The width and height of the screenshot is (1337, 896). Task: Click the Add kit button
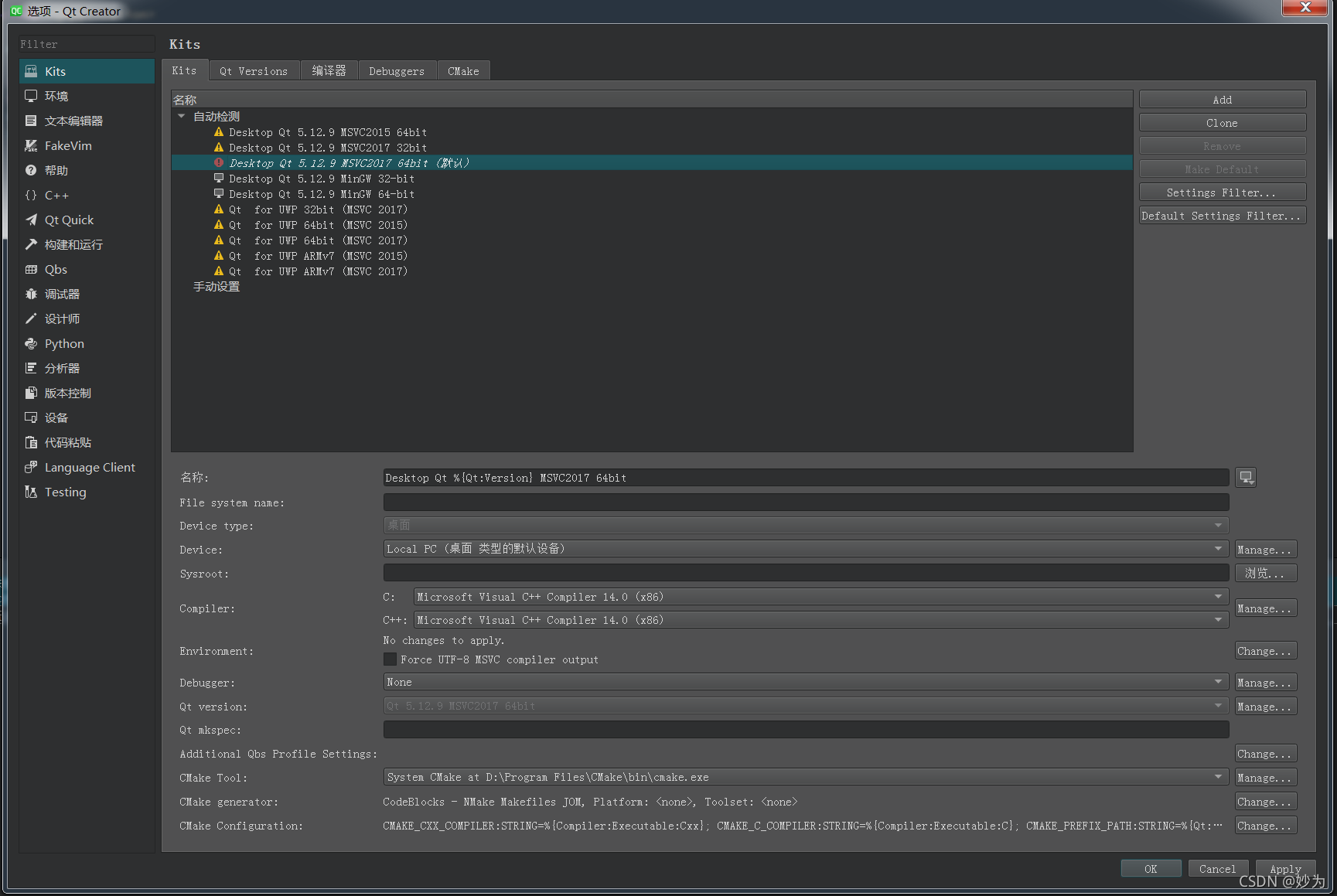coord(1223,100)
